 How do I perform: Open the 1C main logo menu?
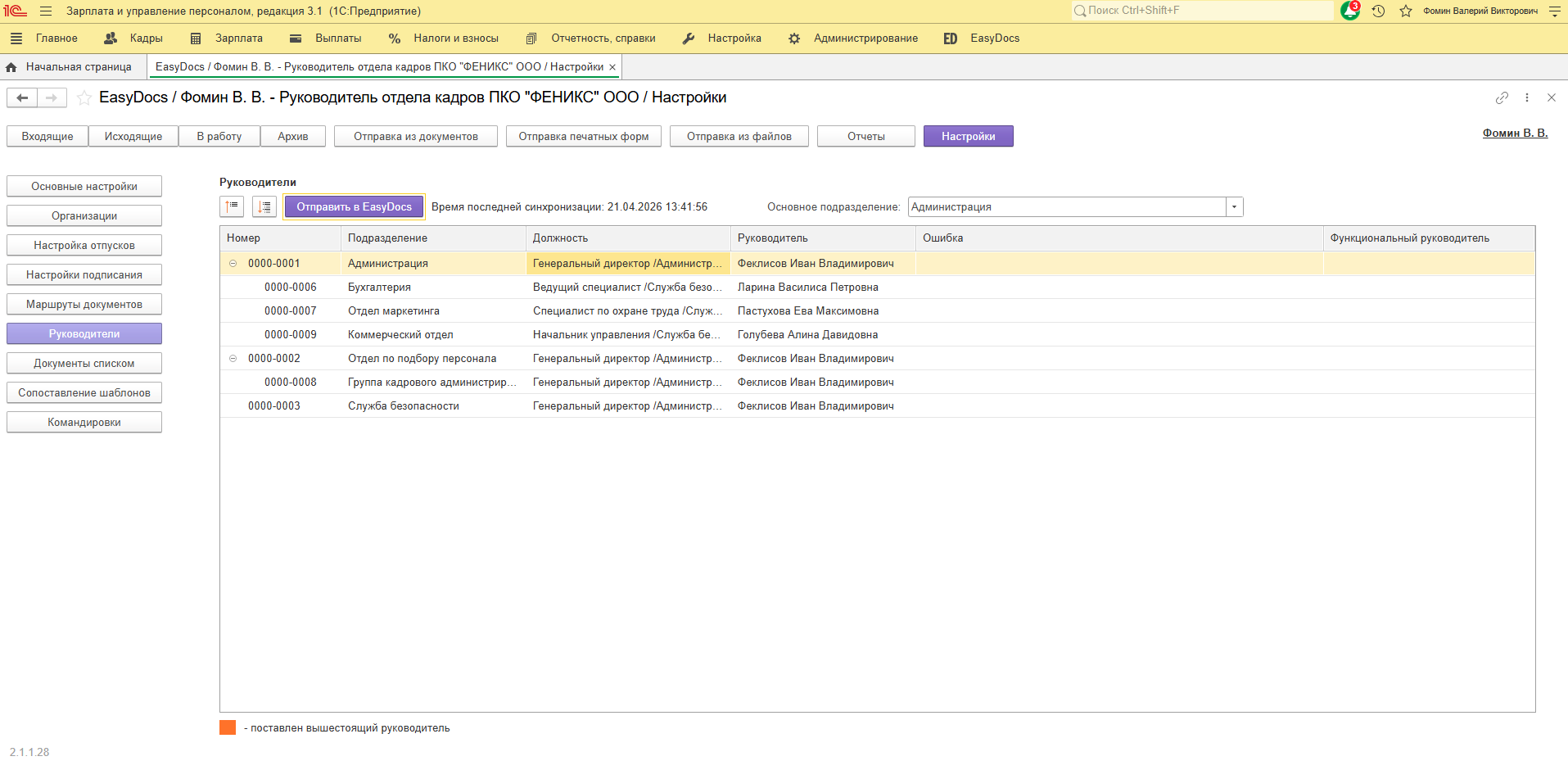(x=16, y=11)
